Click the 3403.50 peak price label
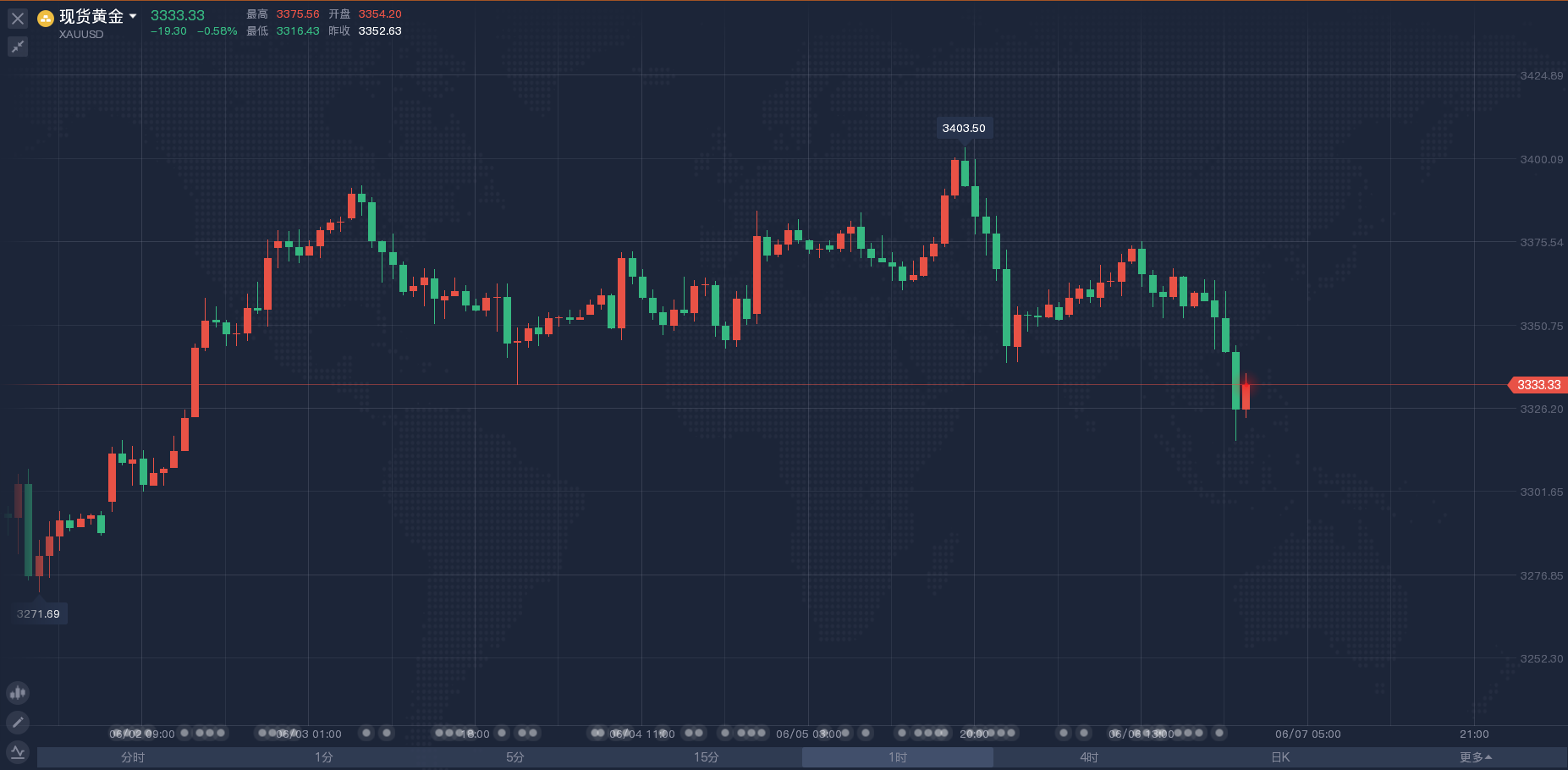Viewport: 1568px width, 770px height. (x=964, y=128)
